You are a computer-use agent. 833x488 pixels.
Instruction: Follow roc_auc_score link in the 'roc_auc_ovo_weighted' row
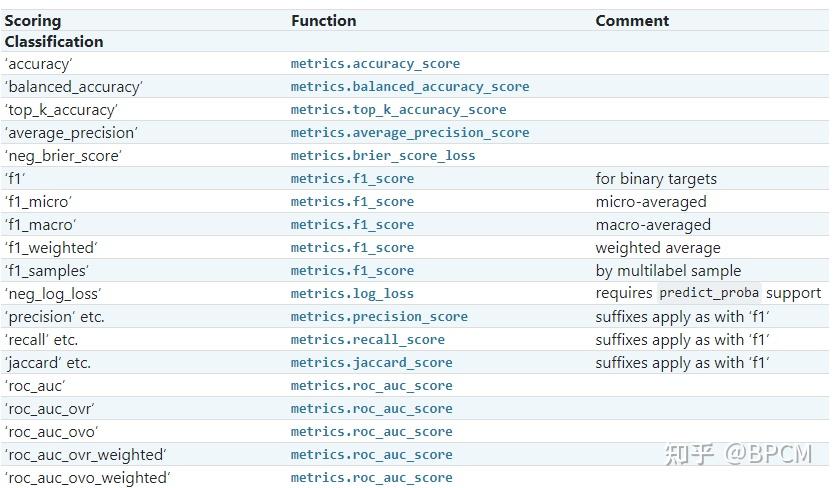pyautogui.click(x=371, y=478)
